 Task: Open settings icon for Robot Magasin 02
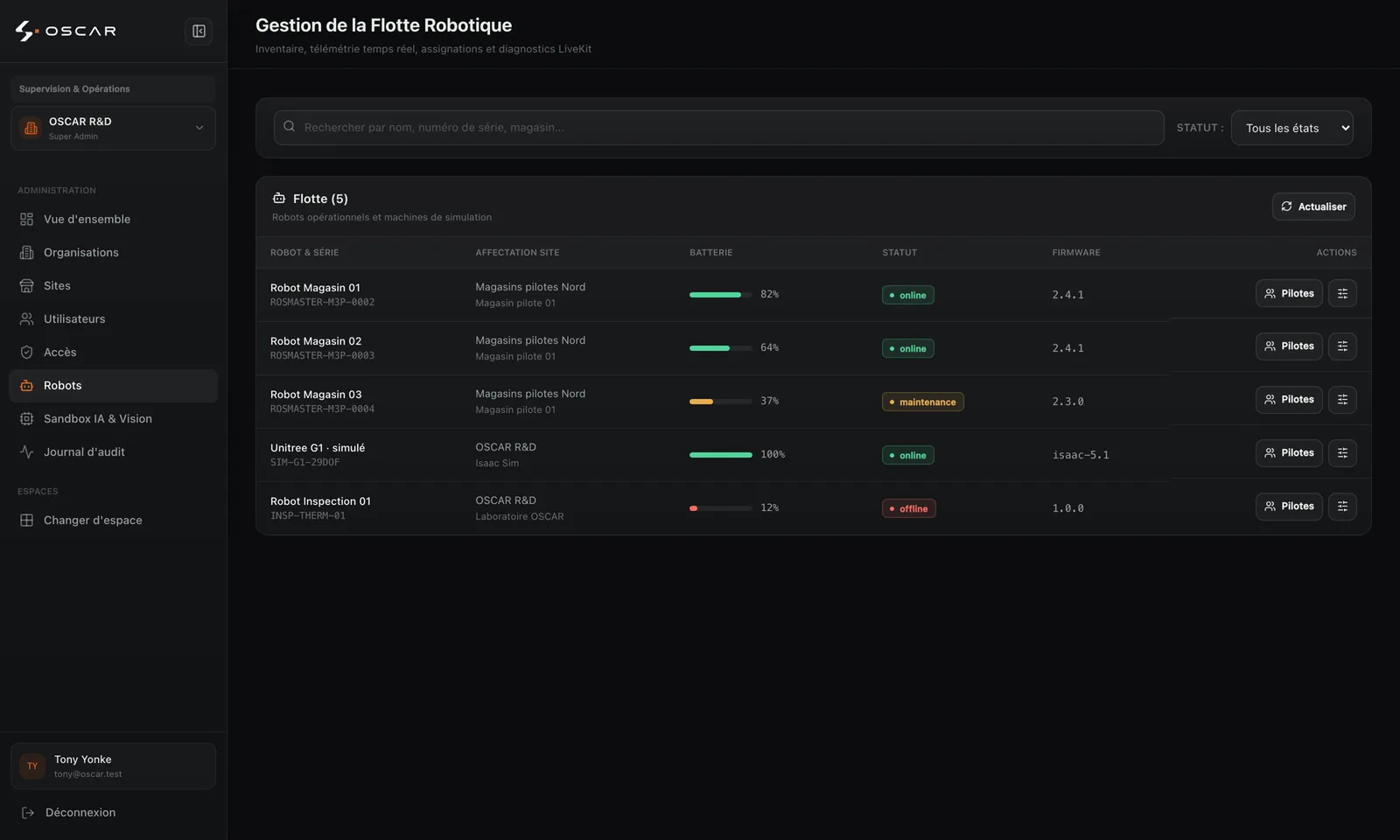[x=1342, y=346]
